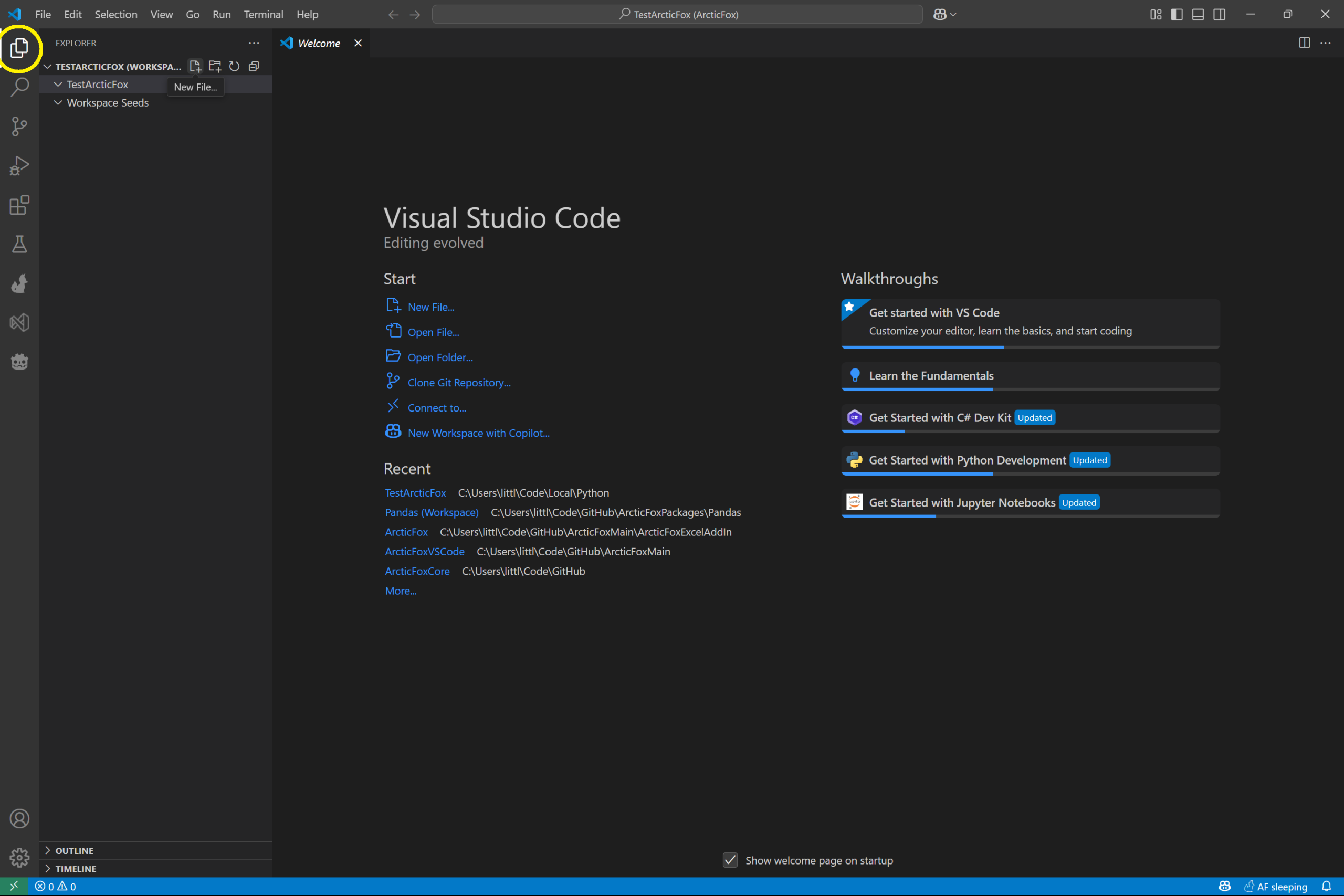The height and width of the screenshot is (896, 1344).
Task: Toggle the Secondary Side Bar
Action: [1220, 15]
